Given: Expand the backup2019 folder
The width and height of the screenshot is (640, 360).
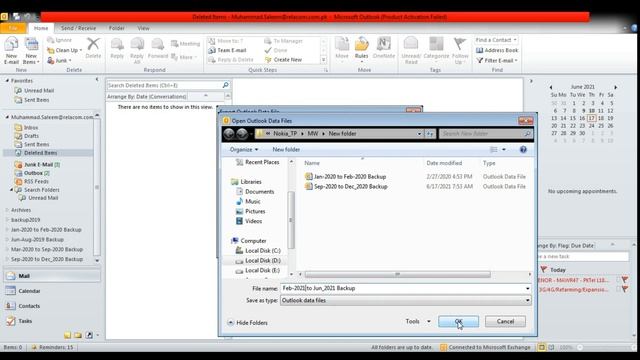Looking at the screenshot, I should point(7,220).
